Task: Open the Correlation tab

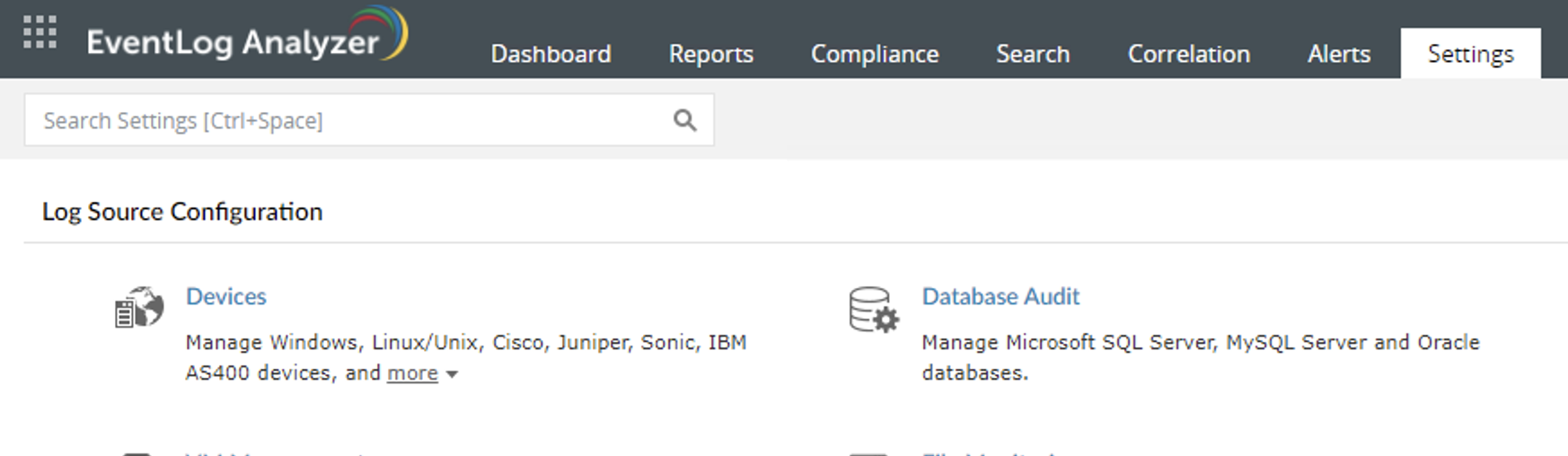Action: (x=1188, y=54)
